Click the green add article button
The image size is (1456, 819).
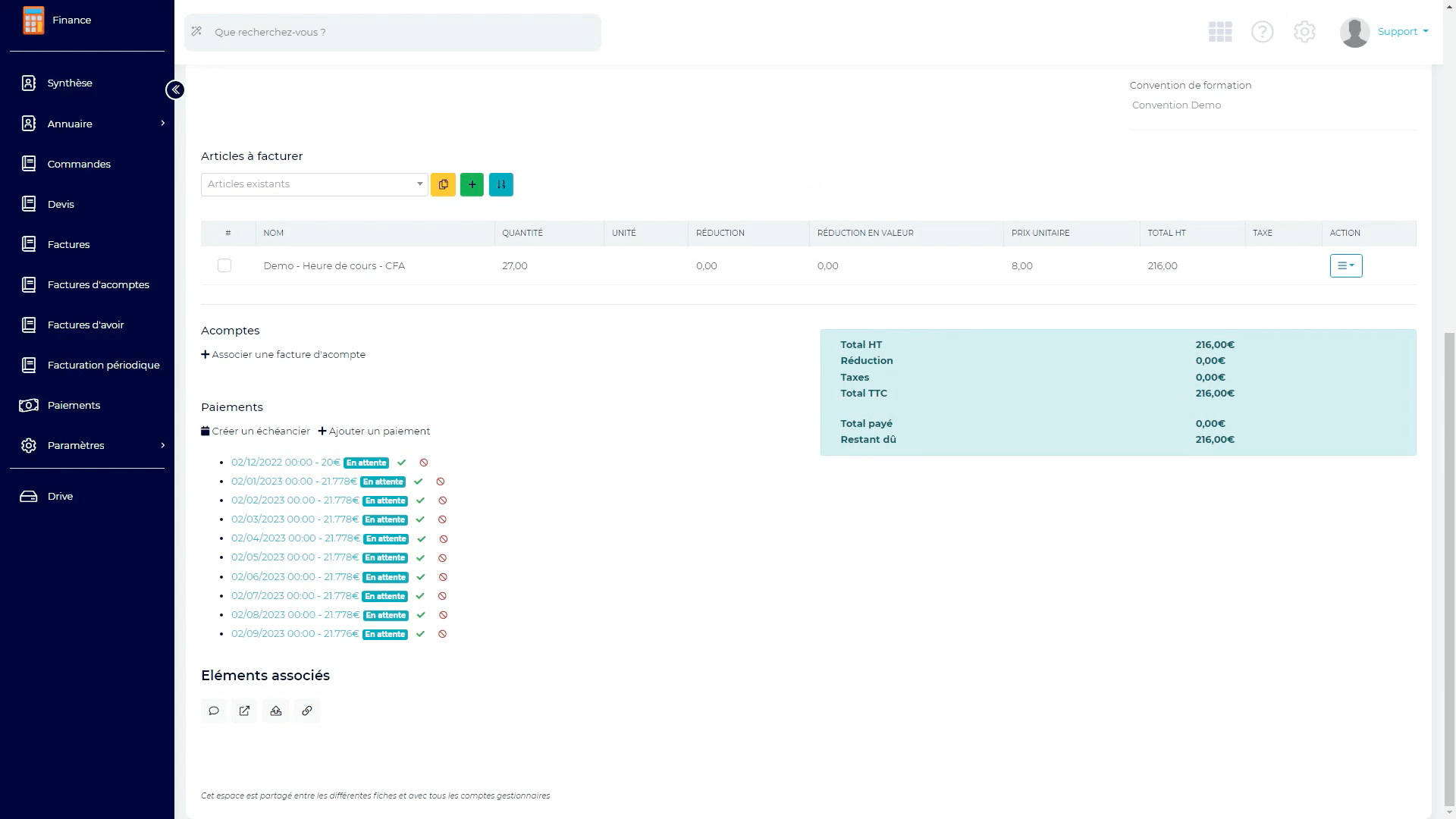click(x=472, y=184)
